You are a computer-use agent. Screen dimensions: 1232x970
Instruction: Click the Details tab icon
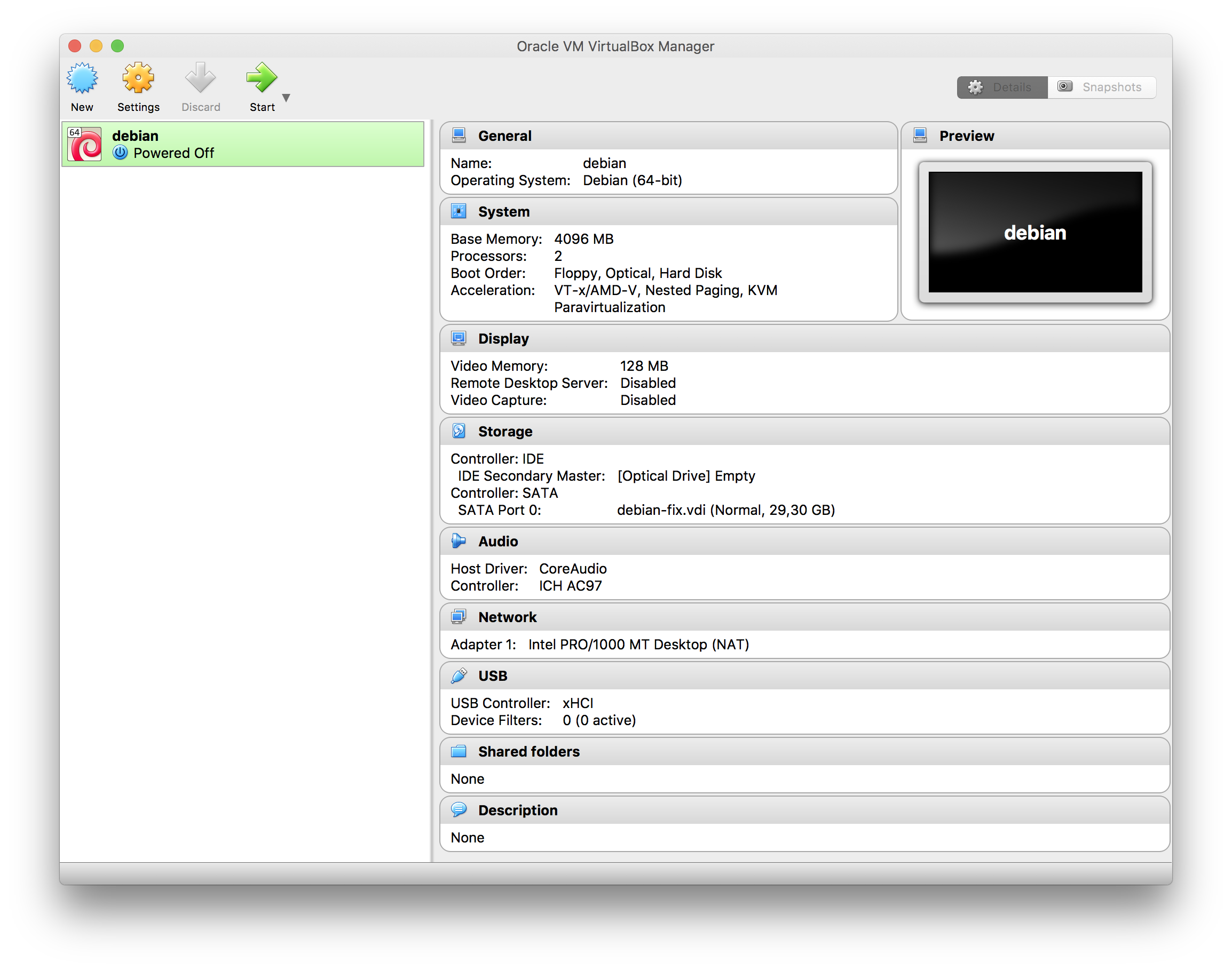[975, 86]
